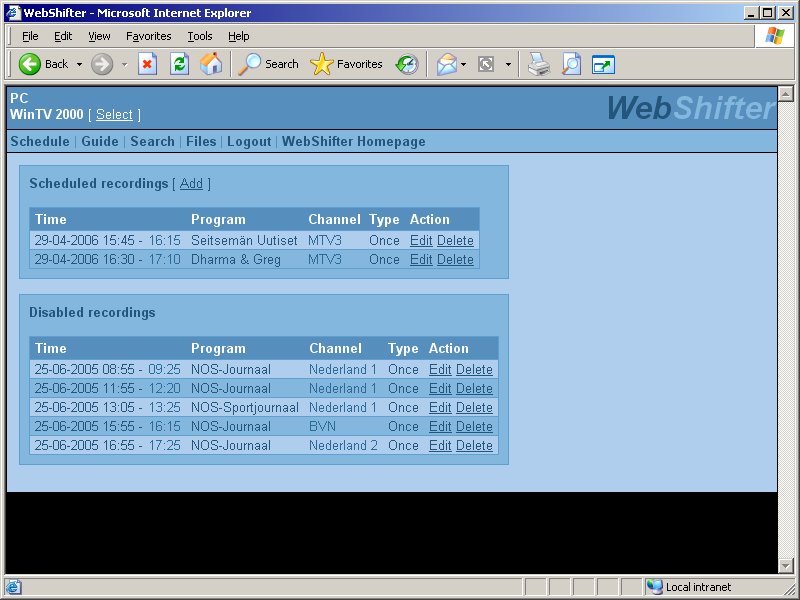Image resolution: width=800 pixels, height=600 pixels.
Task: Click the Refresh page icon
Action: 179,64
